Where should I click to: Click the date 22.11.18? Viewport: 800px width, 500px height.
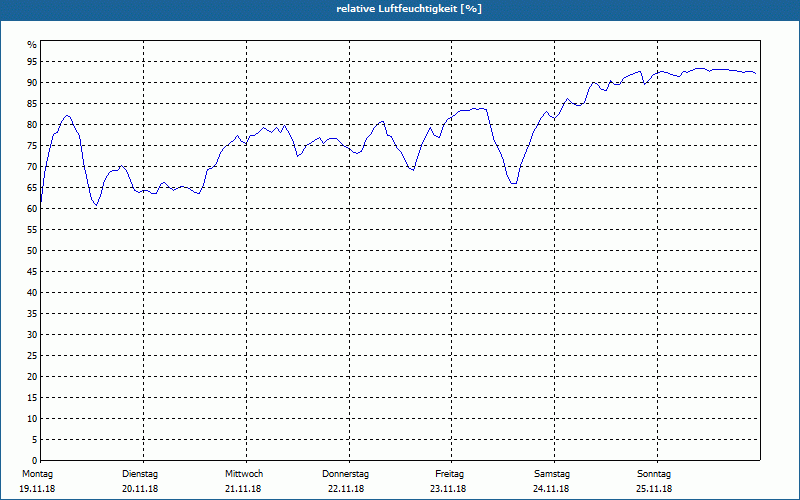pos(346,489)
